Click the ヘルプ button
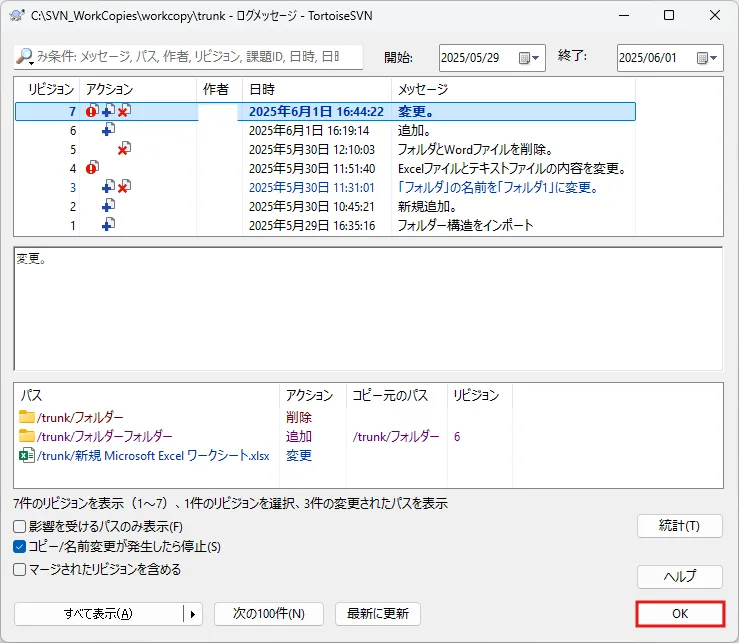The width and height of the screenshot is (739, 643). click(680, 577)
